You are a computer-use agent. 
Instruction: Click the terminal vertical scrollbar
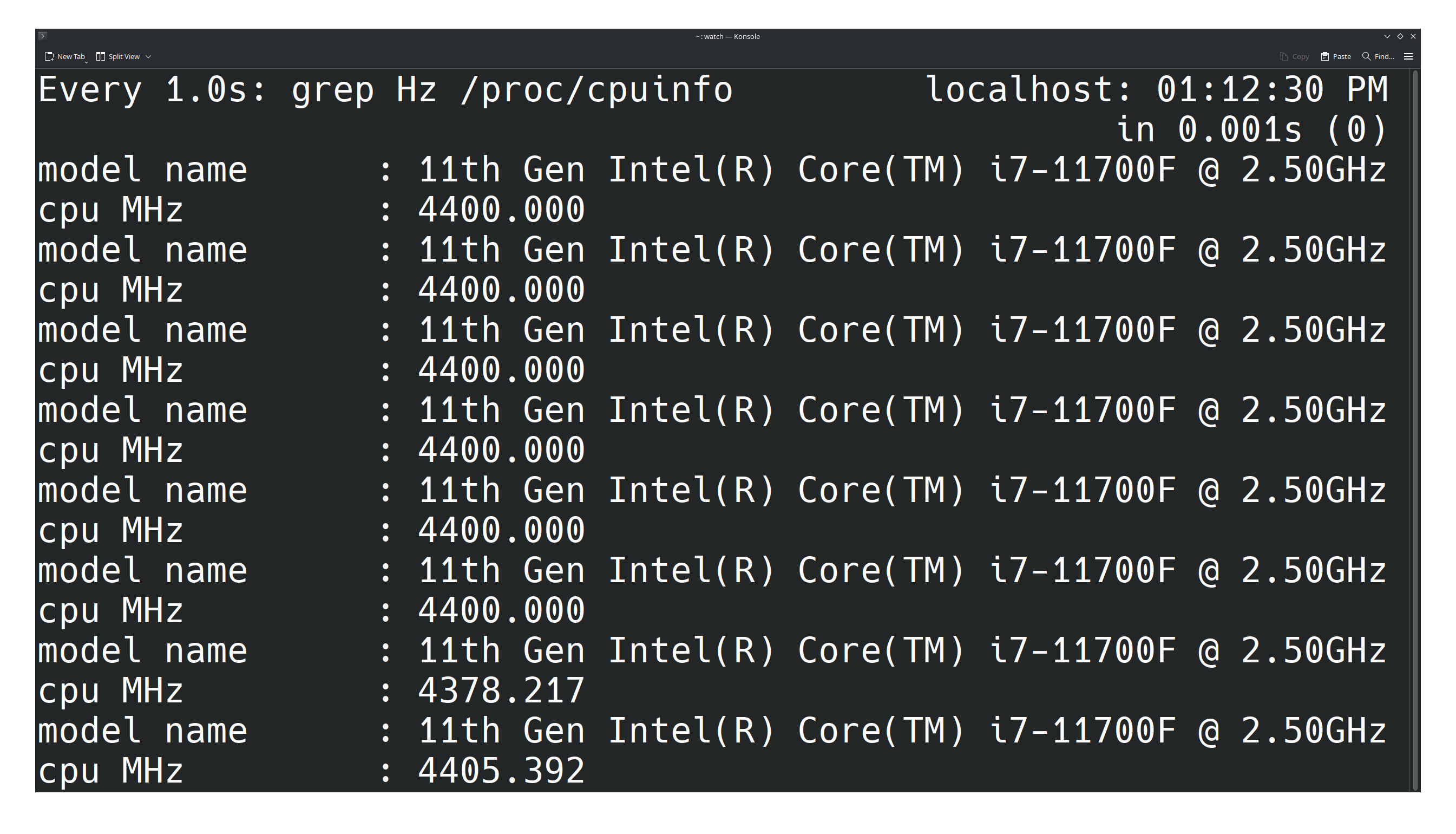[x=1415, y=431]
